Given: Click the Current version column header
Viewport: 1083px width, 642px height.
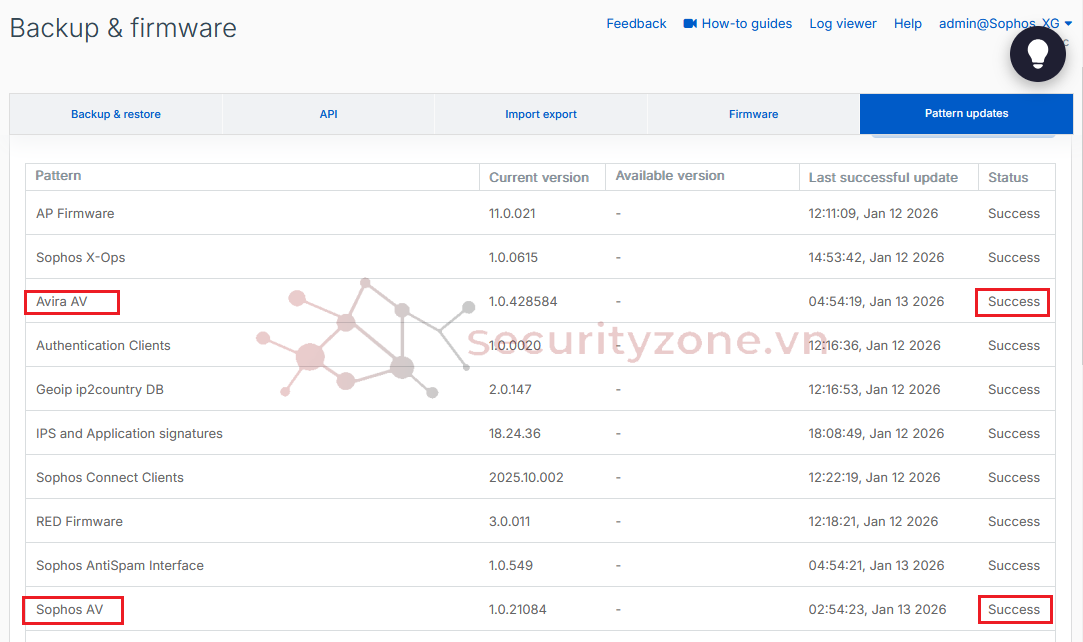Looking at the screenshot, I should (x=539, y=177).
